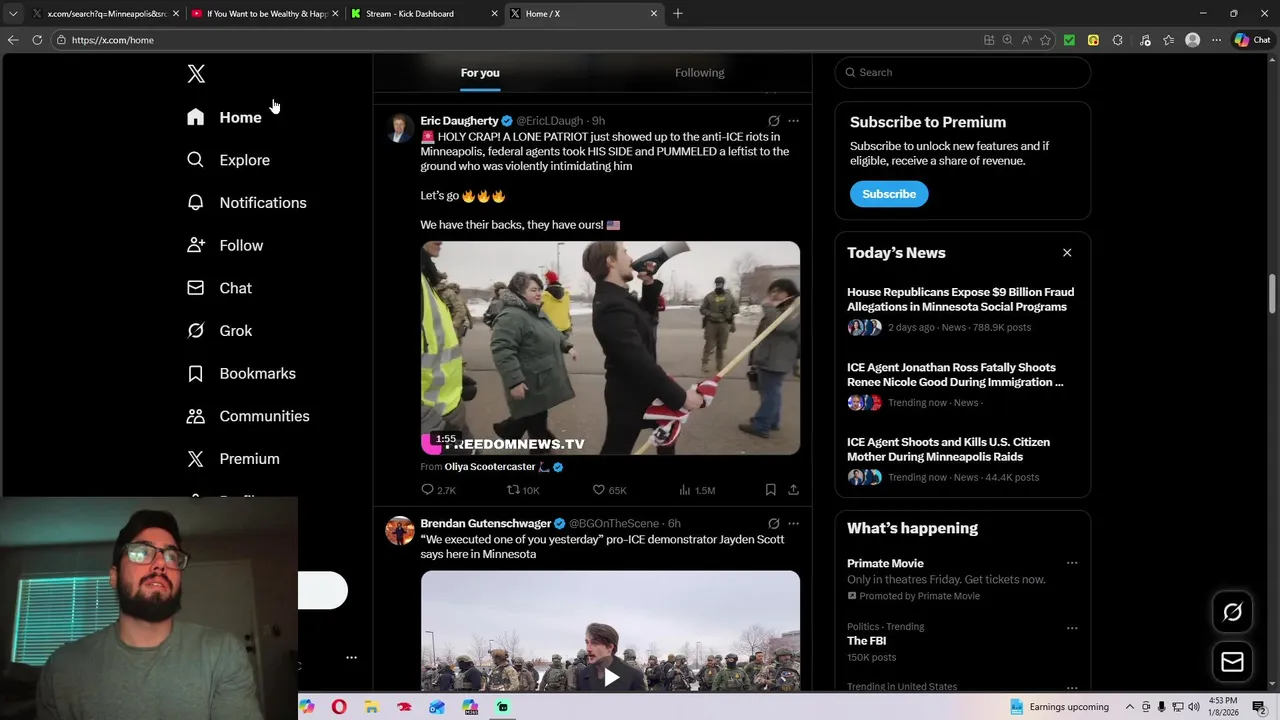Open Copilot Chat button
Screen dimensions: 1280x720
point(1252,40)
